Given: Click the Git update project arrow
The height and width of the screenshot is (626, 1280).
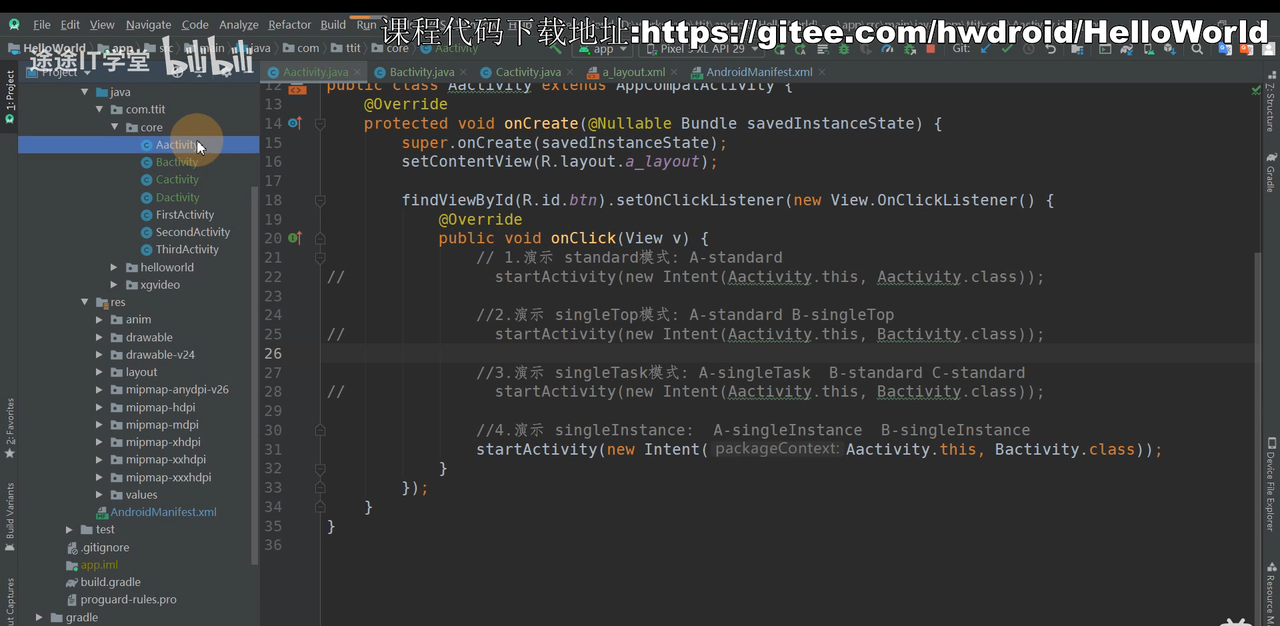Looking at the screenshot, I should pos(985,48).
